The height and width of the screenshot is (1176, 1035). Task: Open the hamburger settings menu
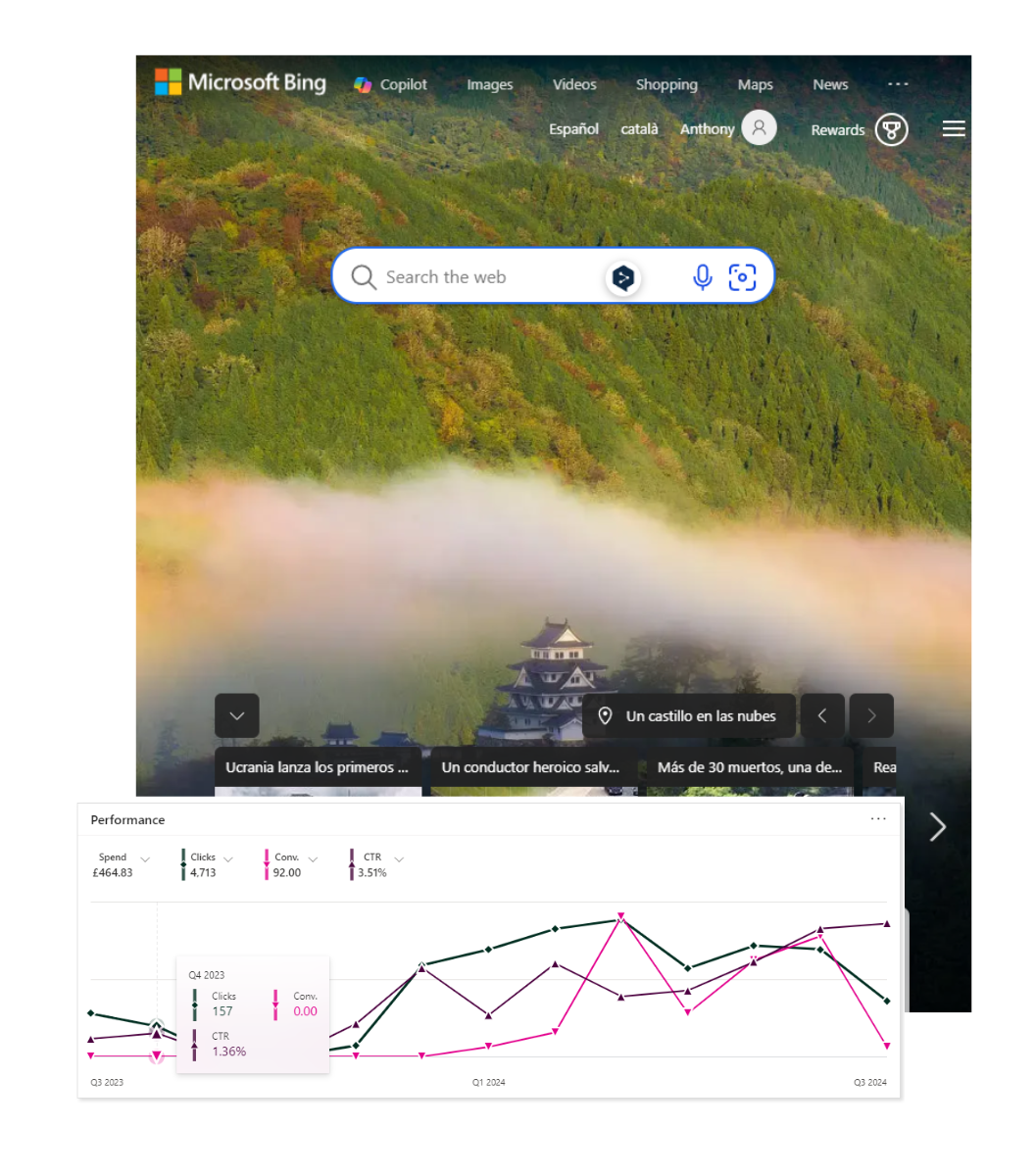(954, 129)
